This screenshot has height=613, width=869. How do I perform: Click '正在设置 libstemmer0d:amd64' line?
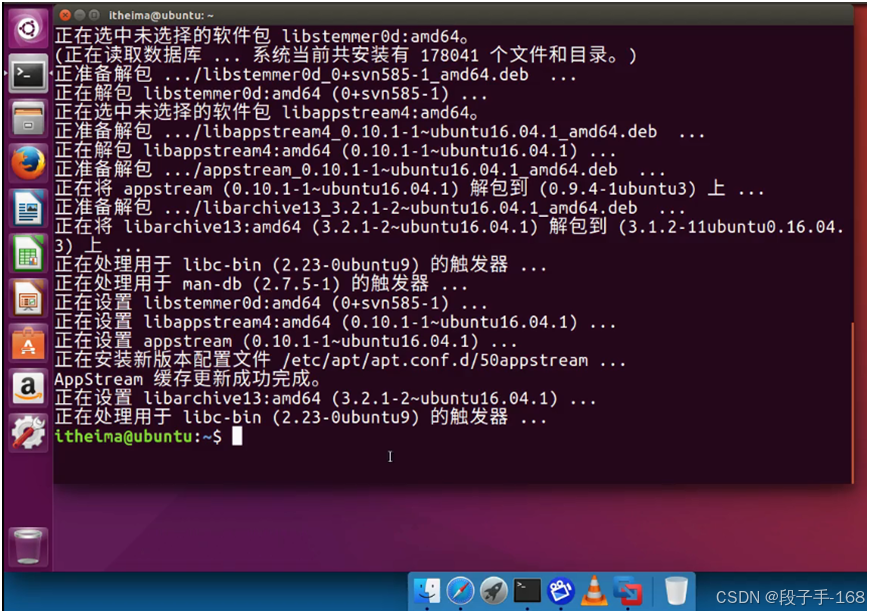[x=271, y=303]
